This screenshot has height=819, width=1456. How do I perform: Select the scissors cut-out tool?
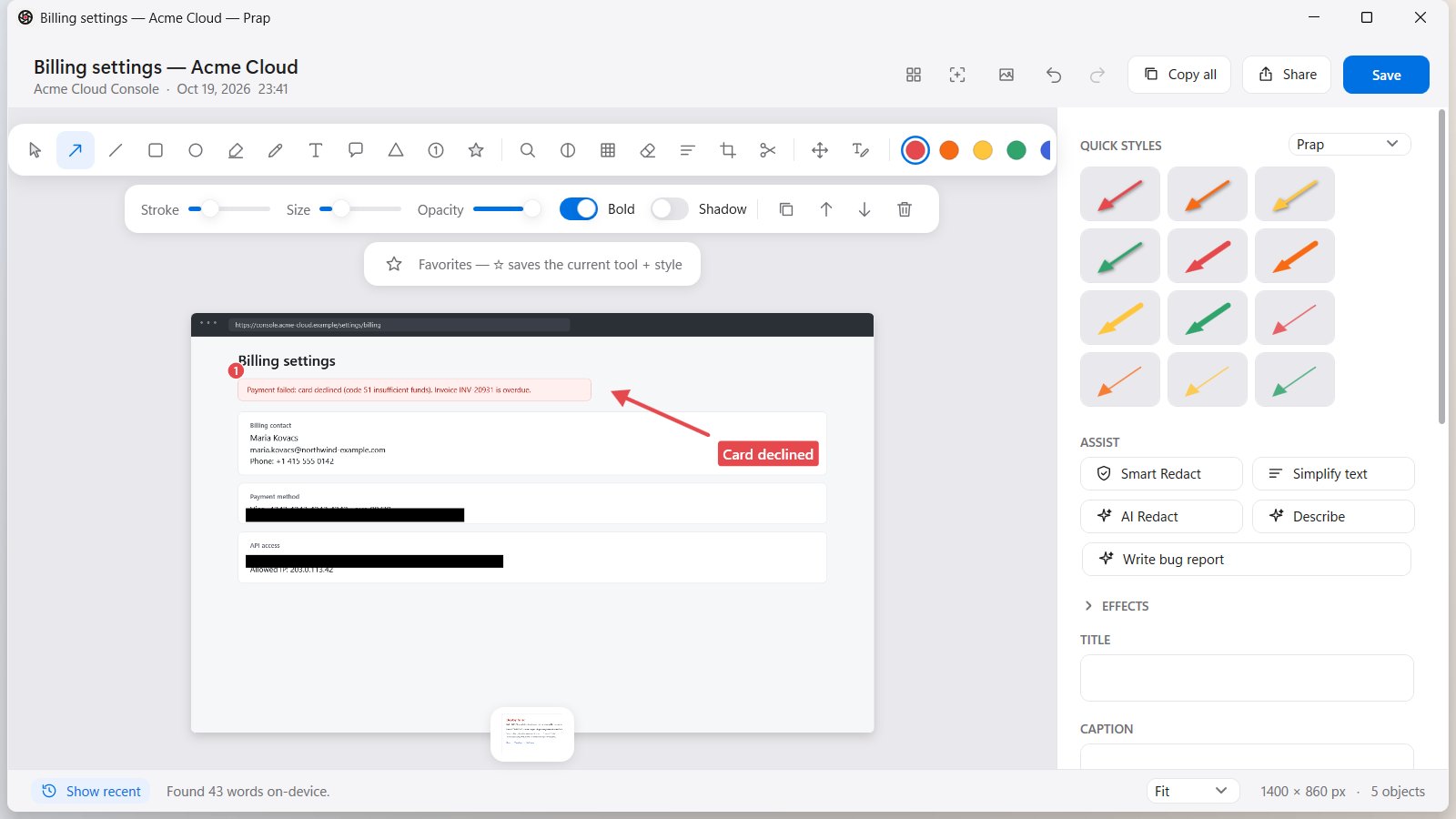click(768, 150)
